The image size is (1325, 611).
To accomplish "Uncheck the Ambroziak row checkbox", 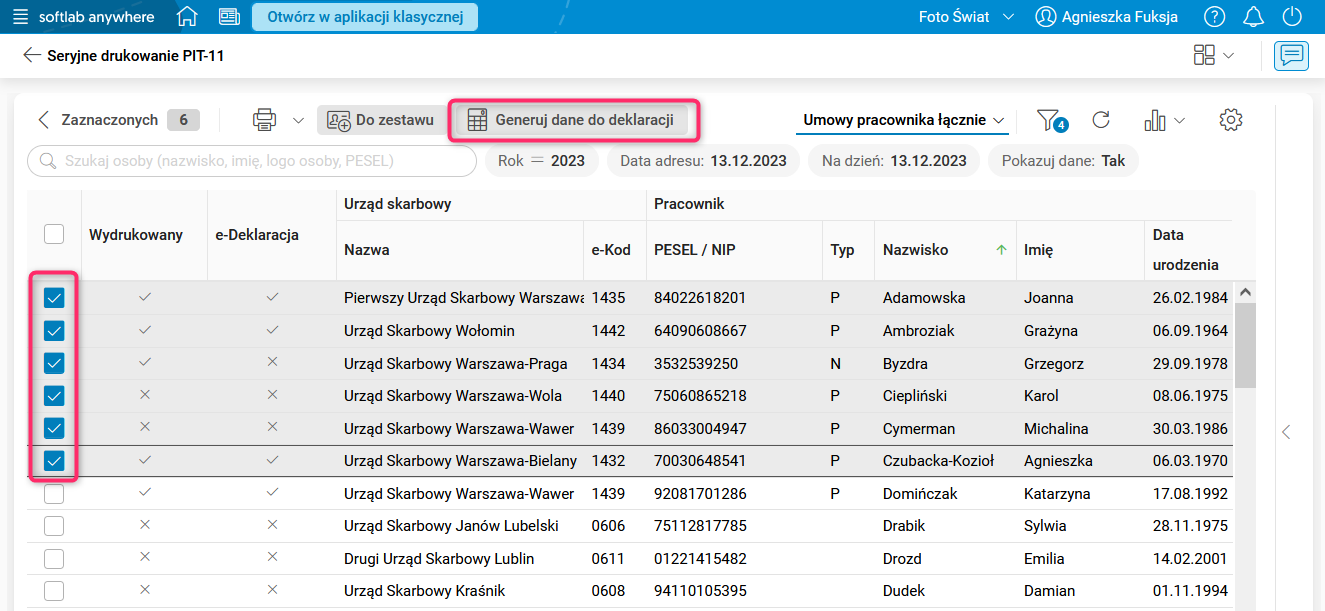I will [54, 331].
